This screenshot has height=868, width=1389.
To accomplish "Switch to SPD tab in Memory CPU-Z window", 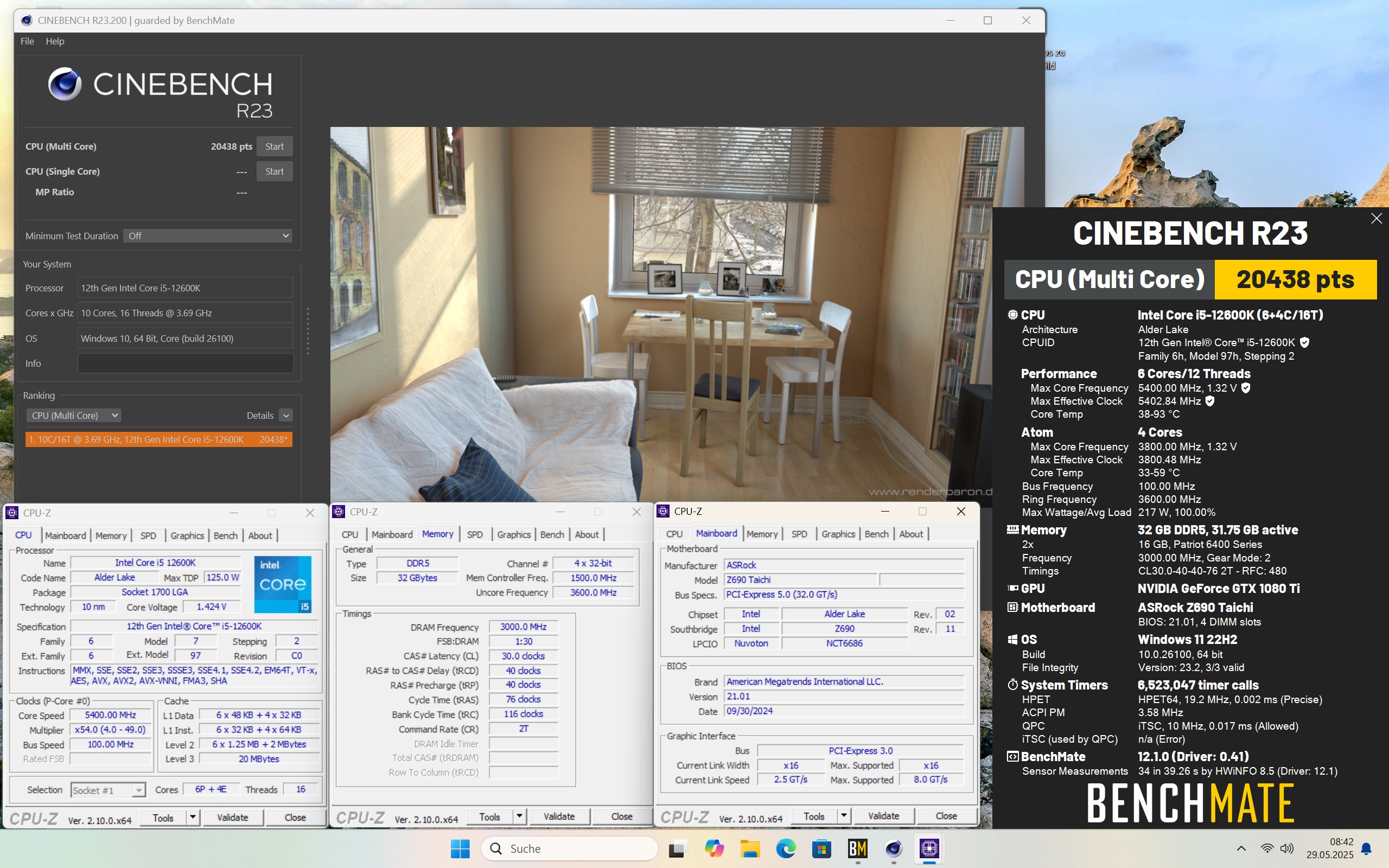I will pos(475,534).
